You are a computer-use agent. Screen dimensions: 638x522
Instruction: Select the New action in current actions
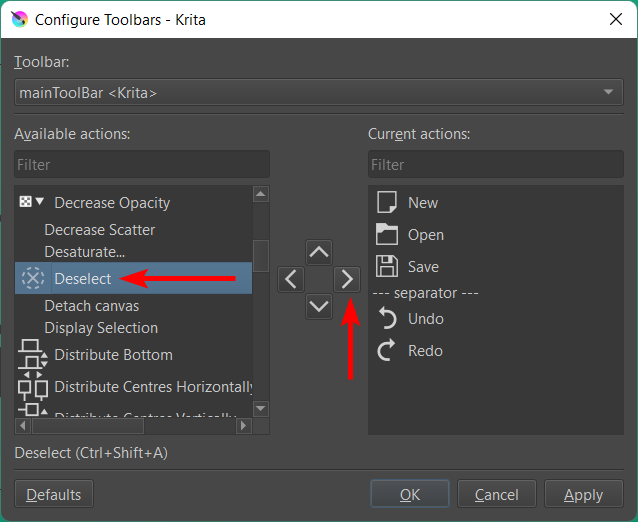tap(422, 203)
